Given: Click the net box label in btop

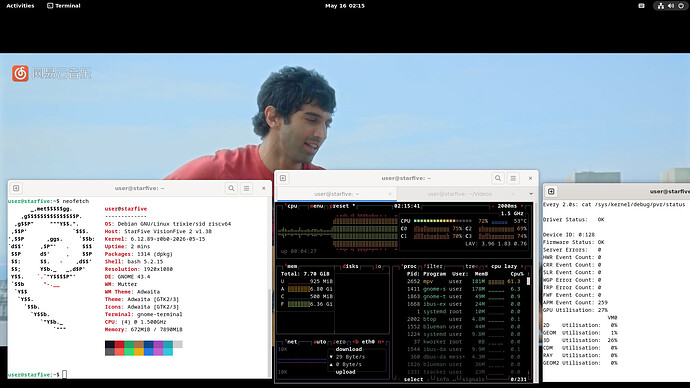Looking at the screenshot, I should pyautogui.click(x=292, y=341).
